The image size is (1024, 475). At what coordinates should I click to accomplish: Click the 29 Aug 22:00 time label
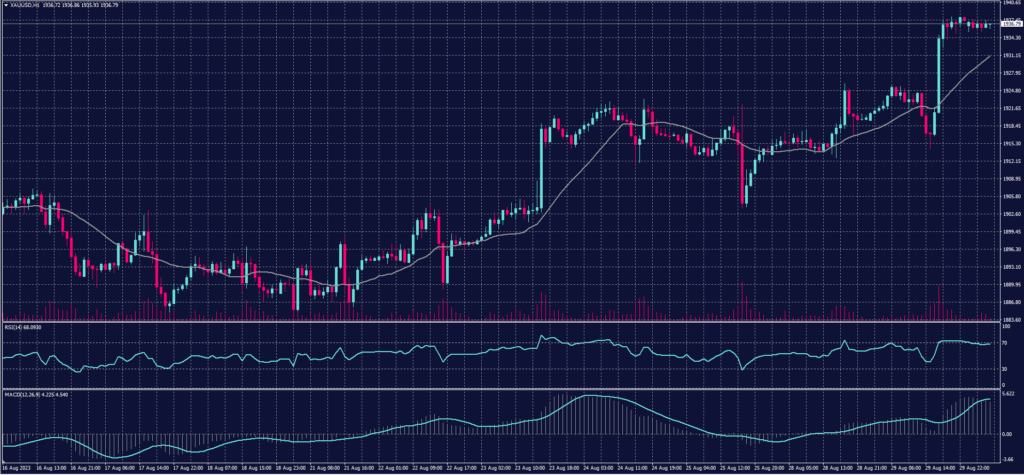tap(977, 467)
